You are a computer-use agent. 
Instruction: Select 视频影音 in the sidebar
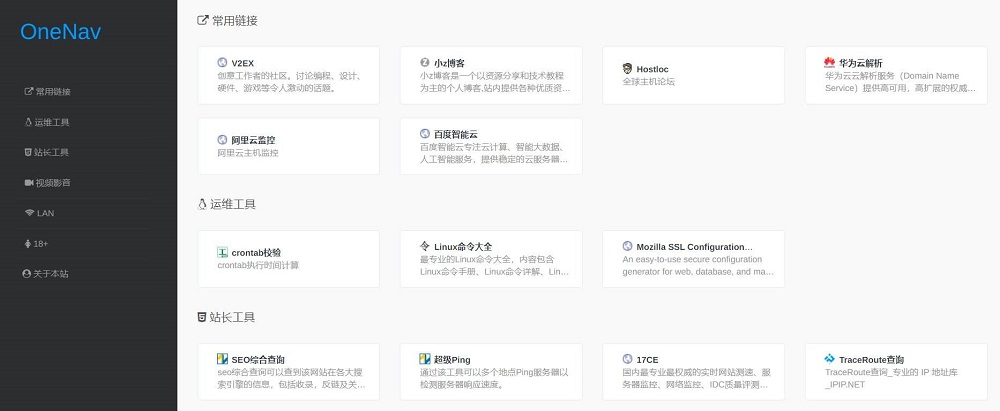[x=48, y=183]
